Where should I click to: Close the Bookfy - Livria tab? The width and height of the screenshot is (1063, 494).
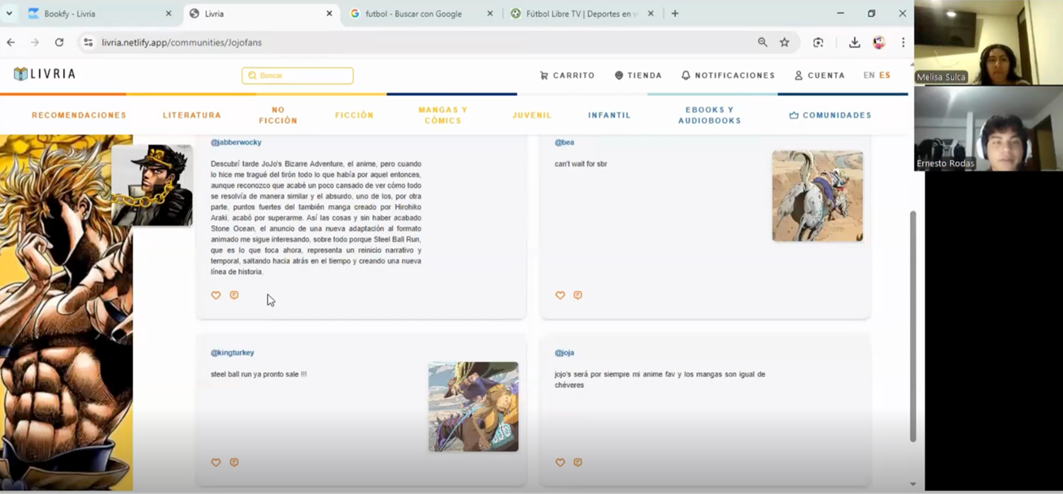pos(169,14)
